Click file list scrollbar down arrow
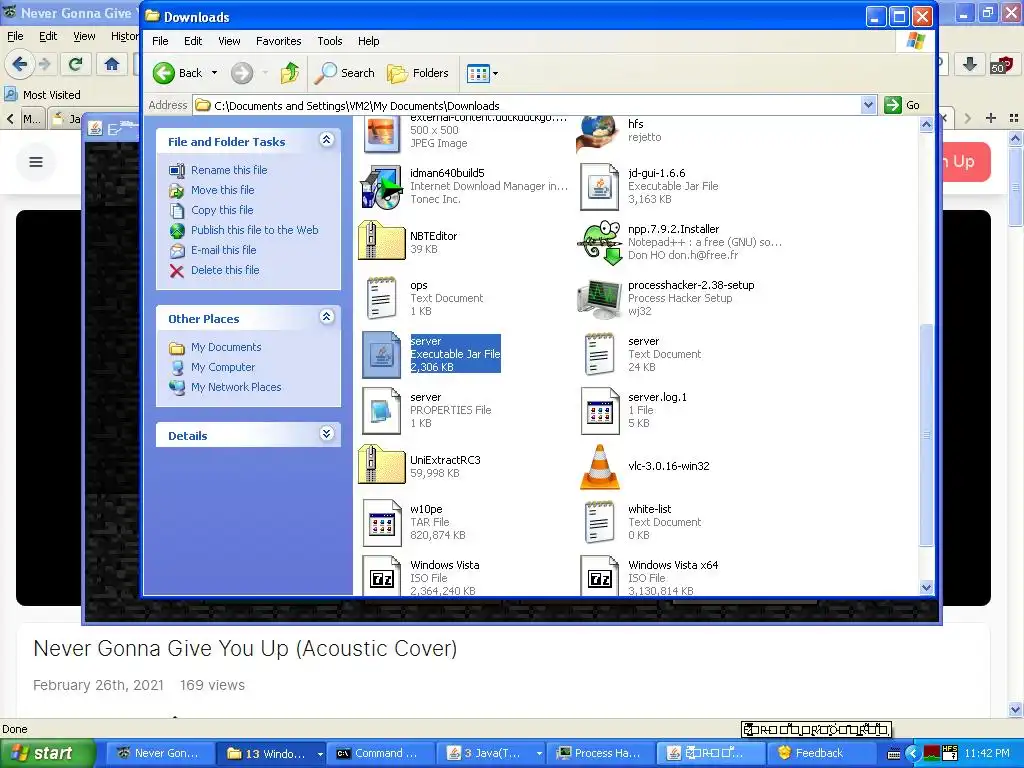The image size is (1024, 768). pos(926,587)
